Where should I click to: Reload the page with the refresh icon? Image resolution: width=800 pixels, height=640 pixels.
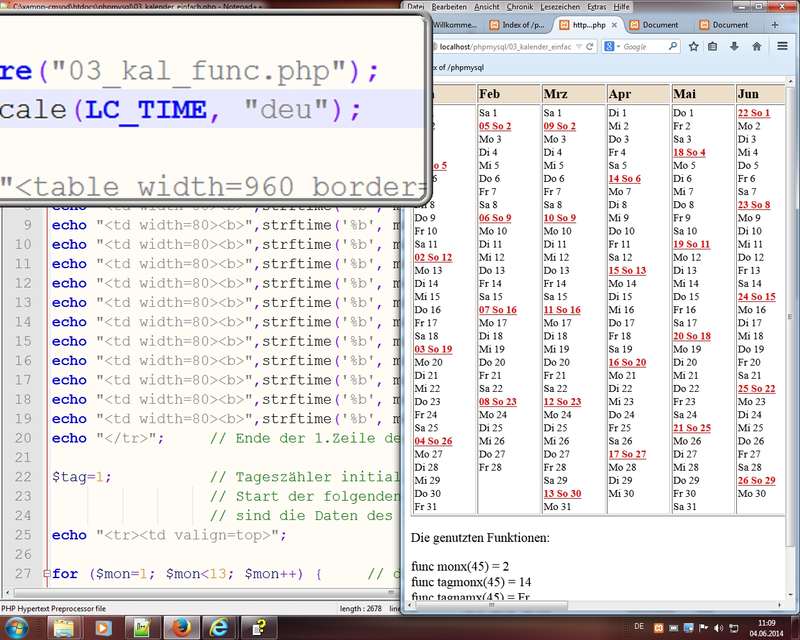[588, 46]
